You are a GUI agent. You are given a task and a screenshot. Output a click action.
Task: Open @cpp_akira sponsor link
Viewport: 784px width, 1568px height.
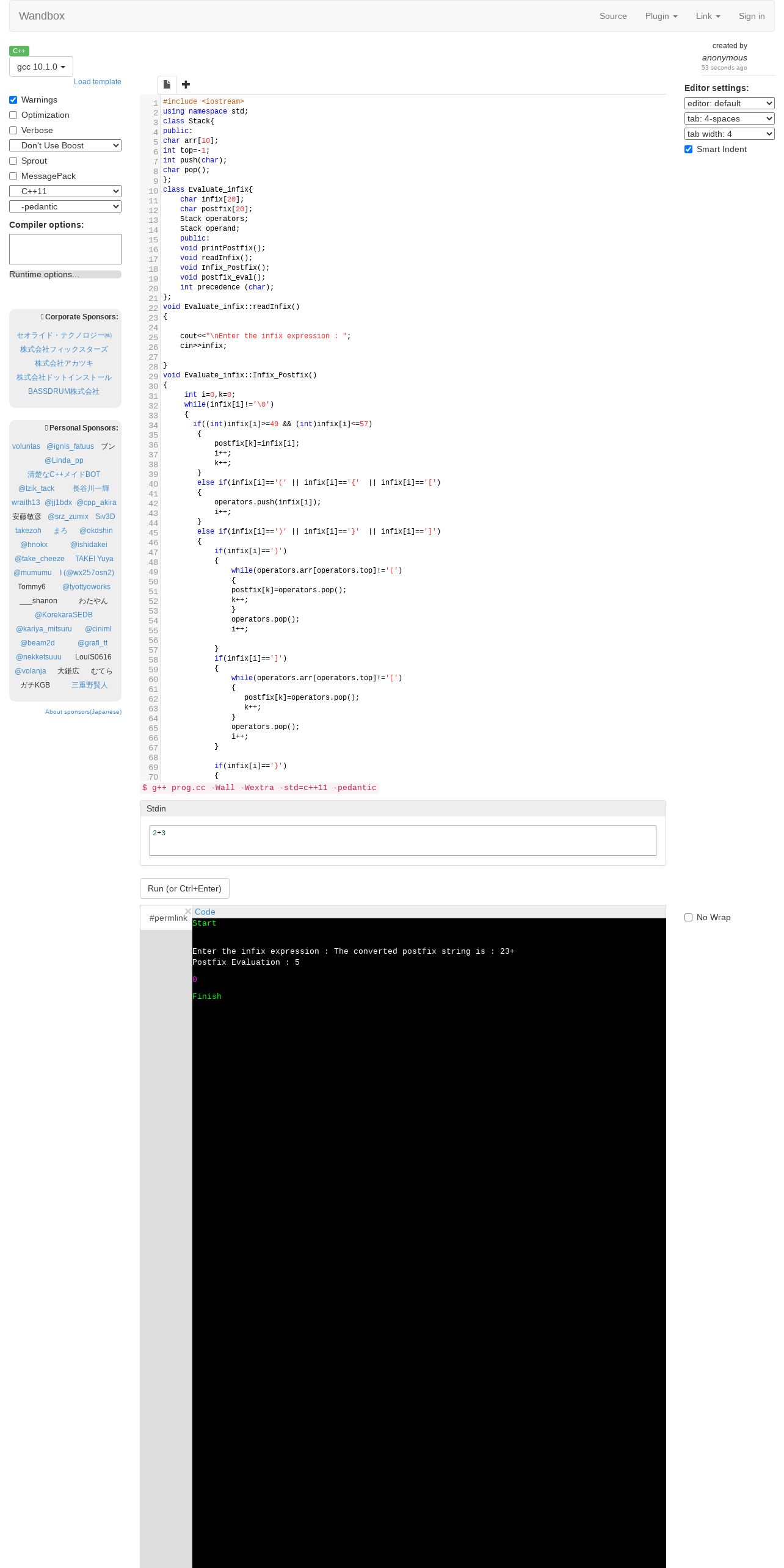[96, 503]
